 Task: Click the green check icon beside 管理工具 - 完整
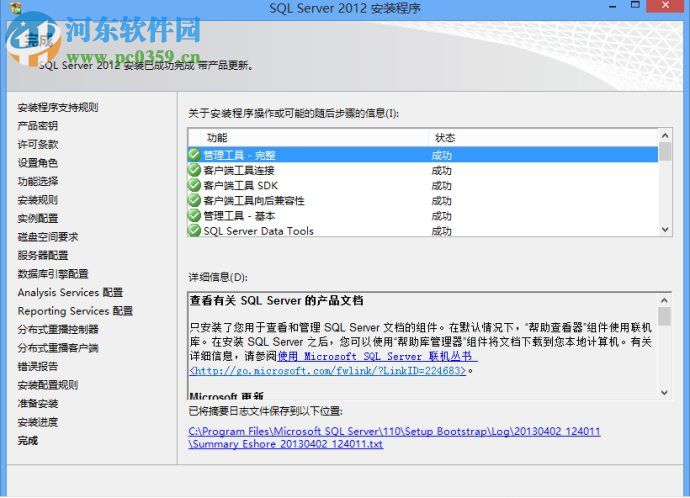click(194, 155)
